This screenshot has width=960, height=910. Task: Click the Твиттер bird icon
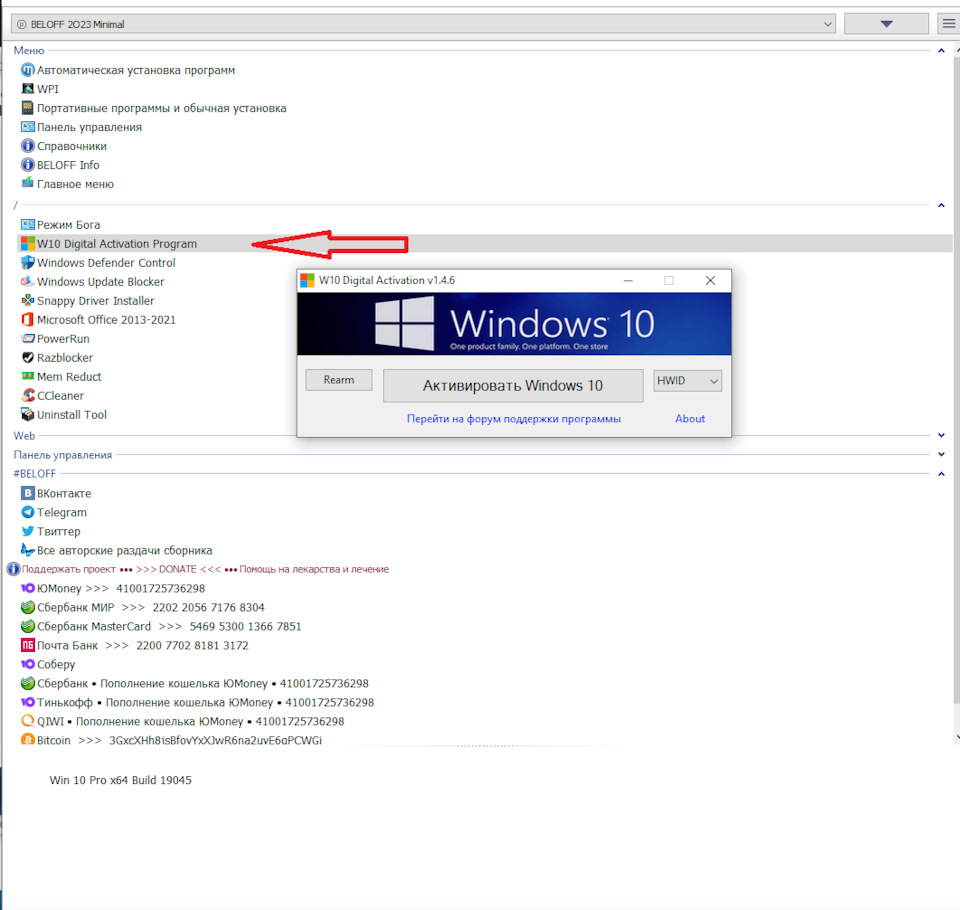[x=28, y=531]
